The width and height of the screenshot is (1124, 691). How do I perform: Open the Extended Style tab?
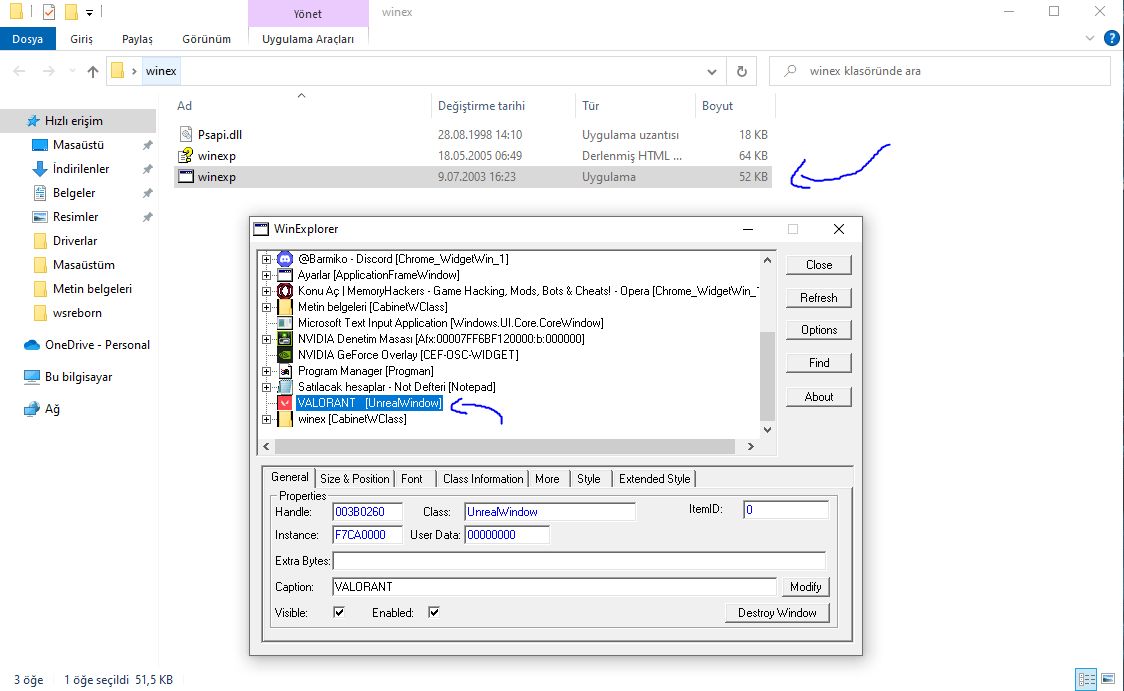(x=654, y=479)
